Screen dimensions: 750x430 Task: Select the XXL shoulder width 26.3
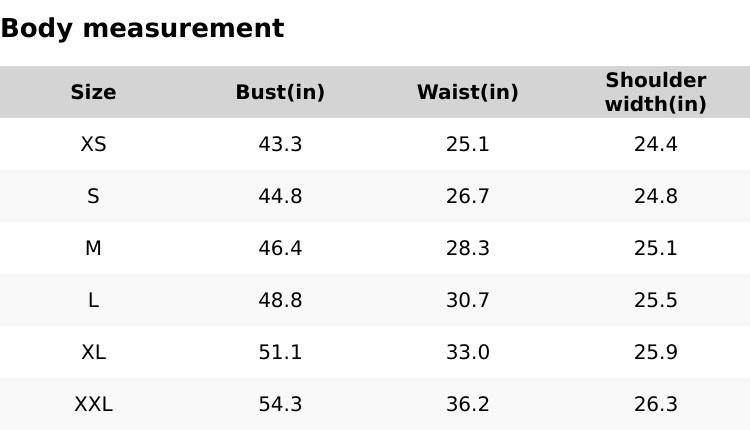655,404
